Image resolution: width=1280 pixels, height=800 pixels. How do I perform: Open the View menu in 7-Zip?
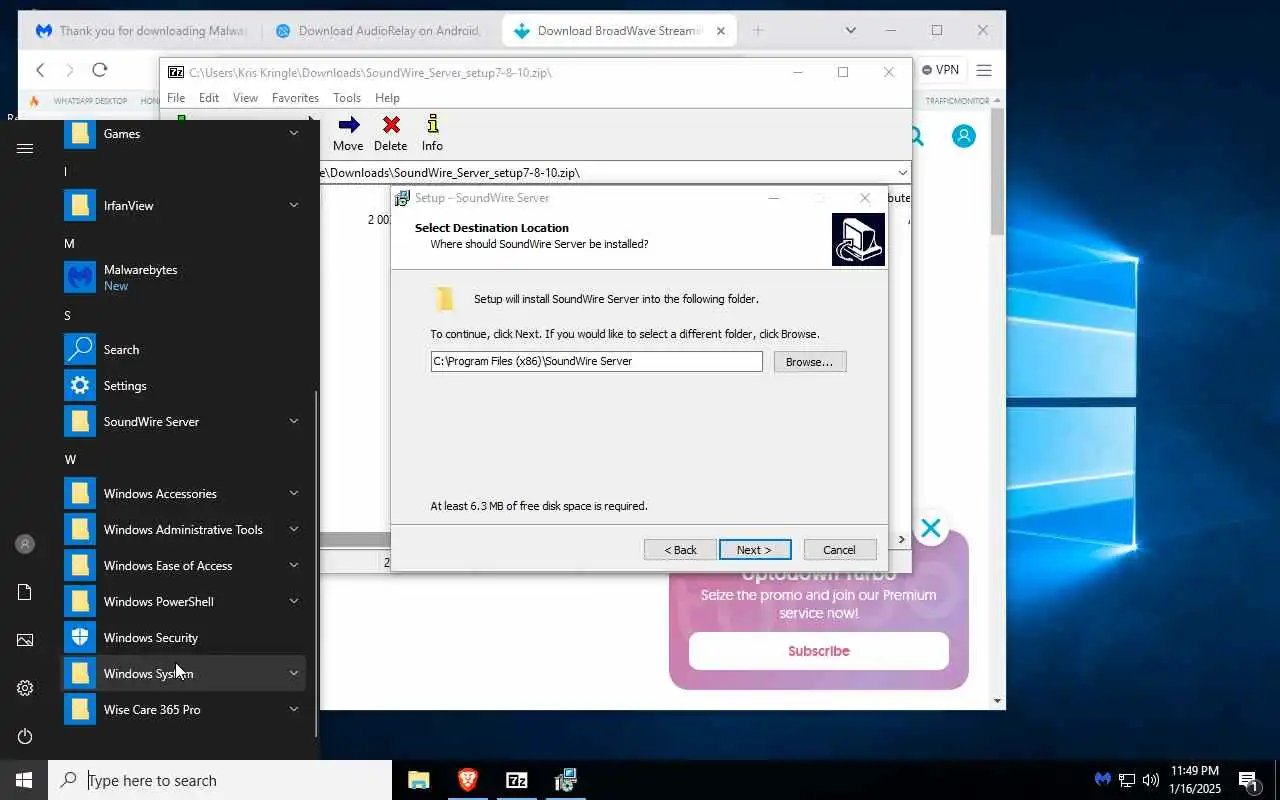click(245, 98)
